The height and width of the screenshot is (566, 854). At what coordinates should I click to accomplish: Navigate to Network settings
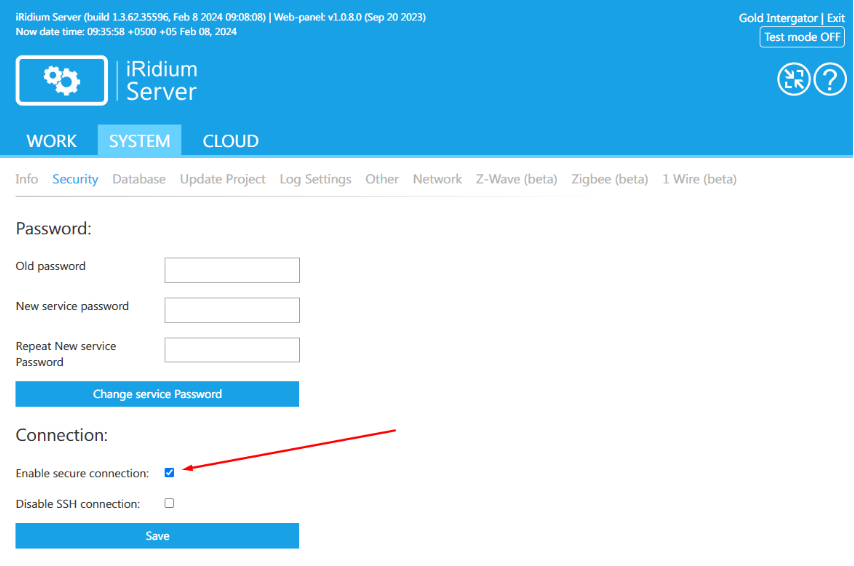[x=437, y=179]
